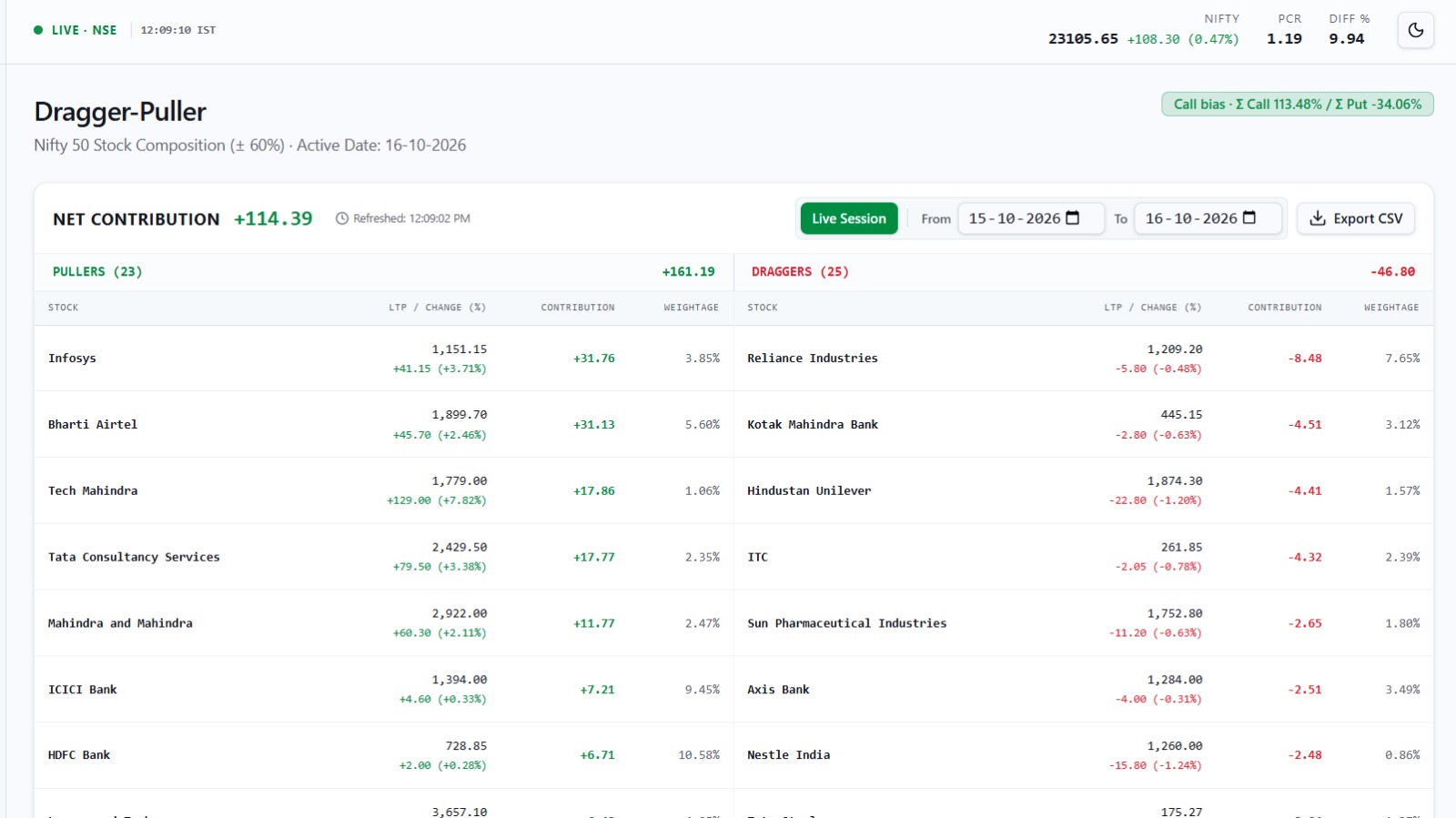Click the DRAGGERS (25) section title
This screenshot has height=818, width=1456.
[800, 272]
